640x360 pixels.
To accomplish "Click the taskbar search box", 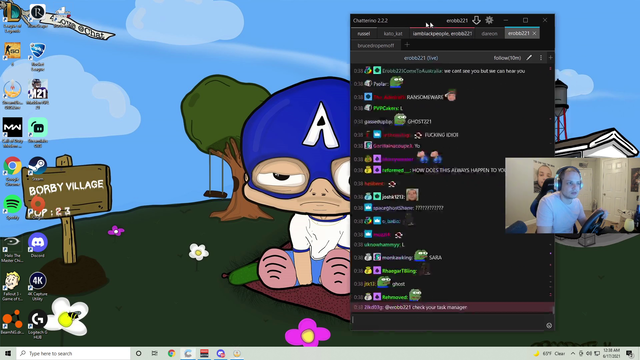I will pyautogui.click(x=73, y=353).
